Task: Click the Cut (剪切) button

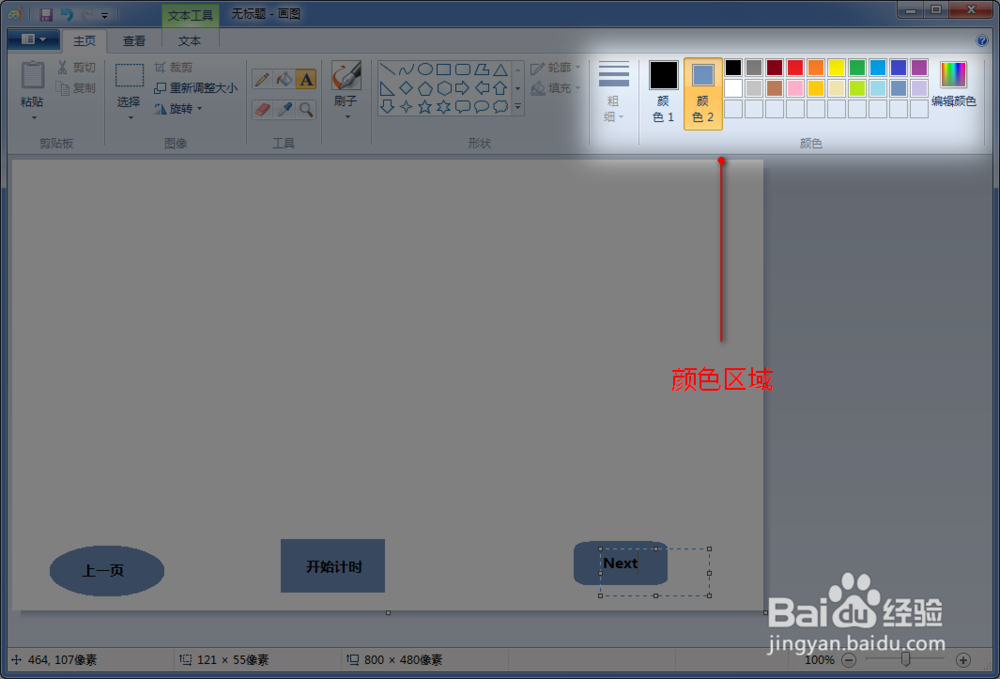Action: [77, 67]
